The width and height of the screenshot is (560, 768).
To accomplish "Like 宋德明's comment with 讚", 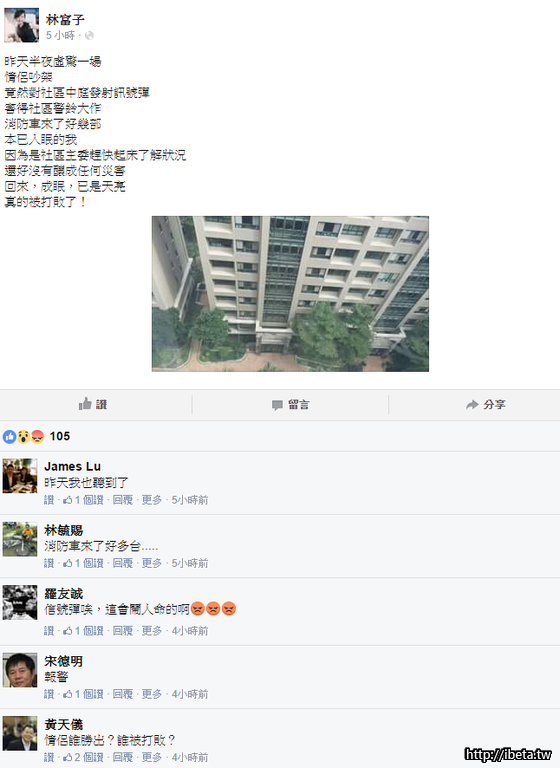I will [x=49, y=694].
